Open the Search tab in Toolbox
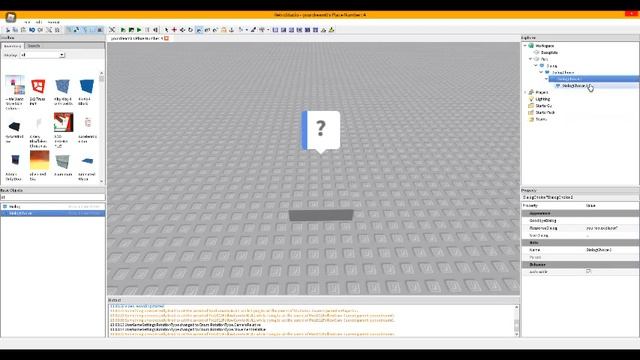Image resolution: width=640 pixels, height=360 pixels. click(x=34, y=46)
